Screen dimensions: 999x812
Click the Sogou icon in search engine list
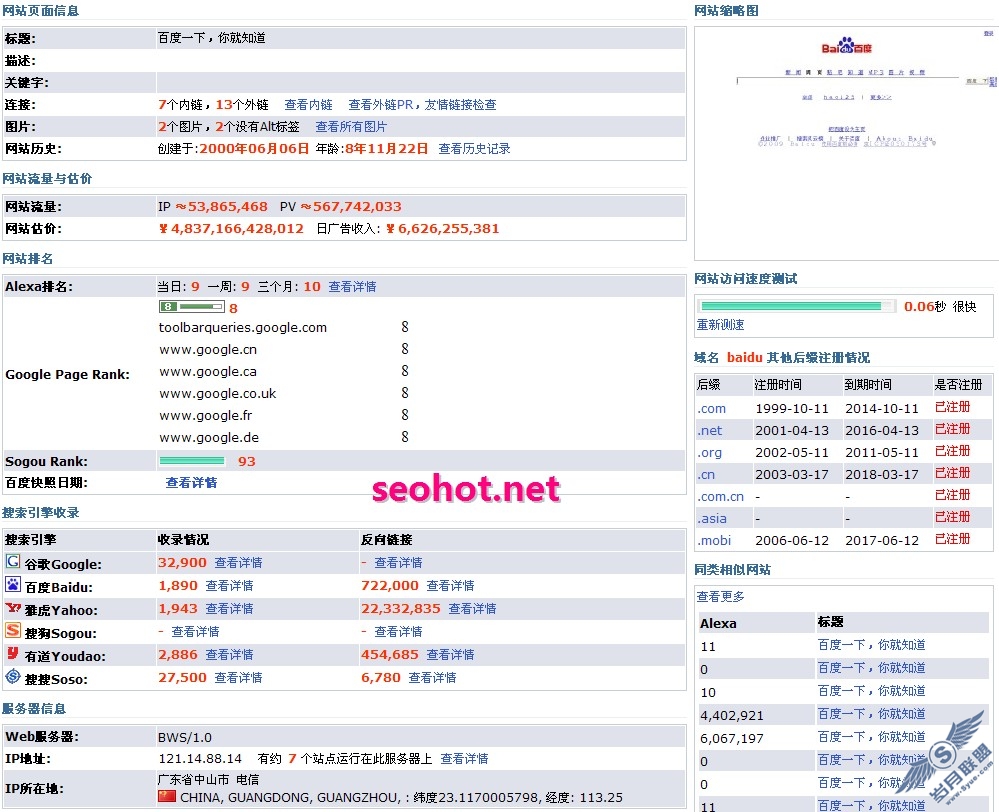pyautogui.click(x=13, y=631)
